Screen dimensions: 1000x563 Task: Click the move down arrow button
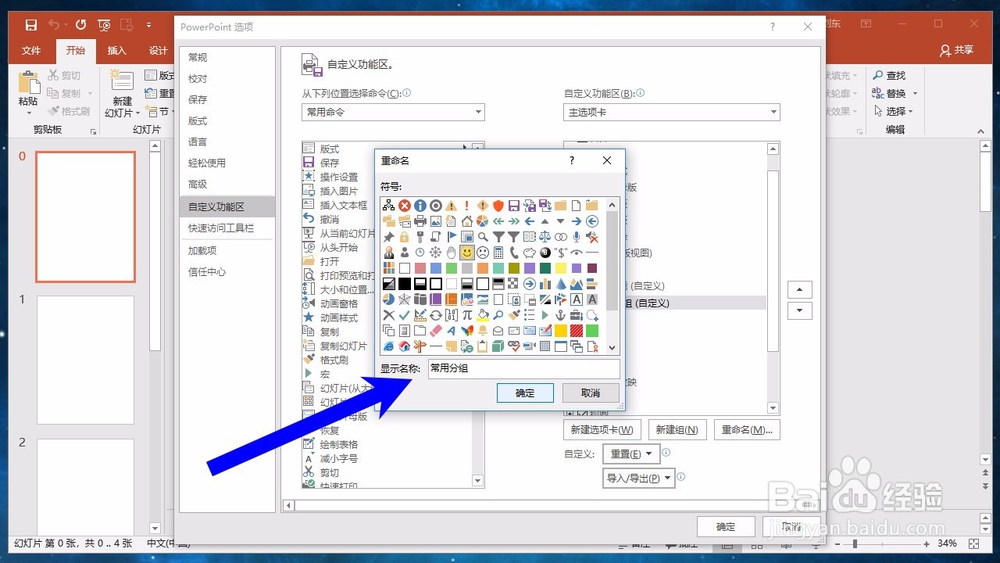800,311
